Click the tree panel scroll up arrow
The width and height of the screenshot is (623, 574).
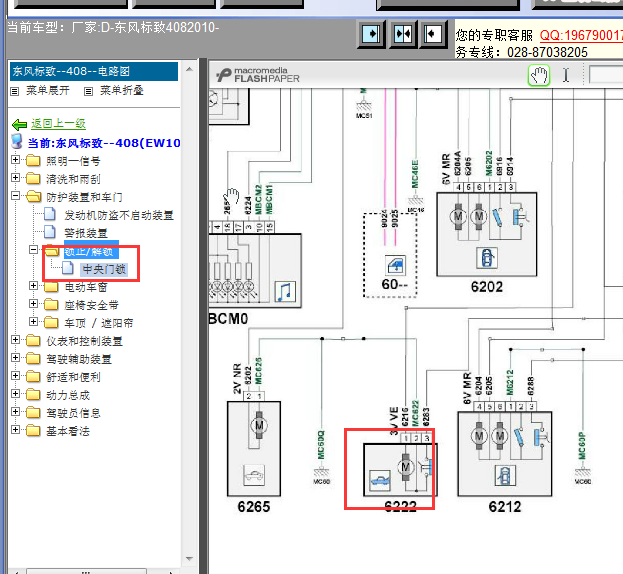[189, 69]
